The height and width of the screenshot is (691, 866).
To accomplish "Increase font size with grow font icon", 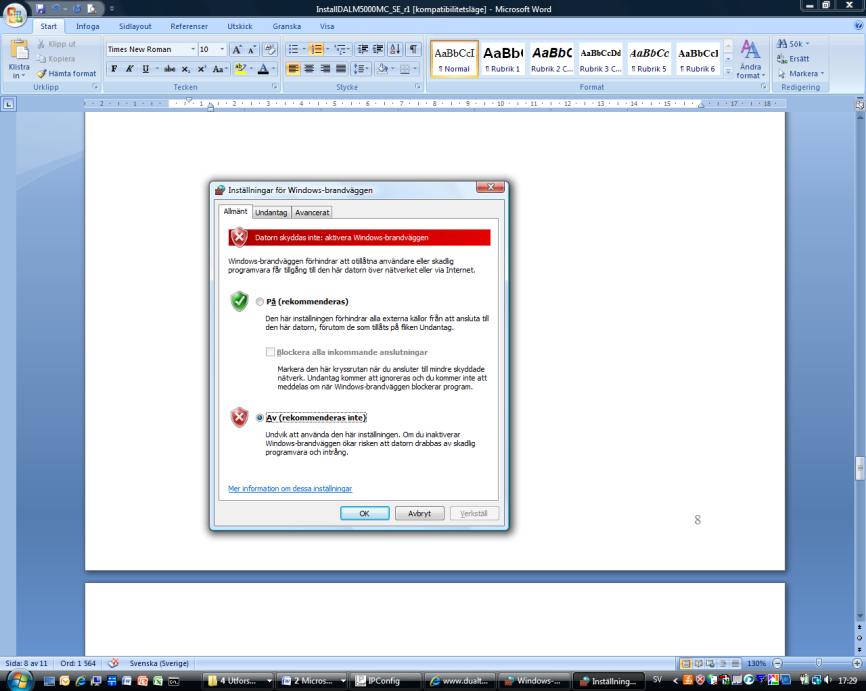I will 236,50.
